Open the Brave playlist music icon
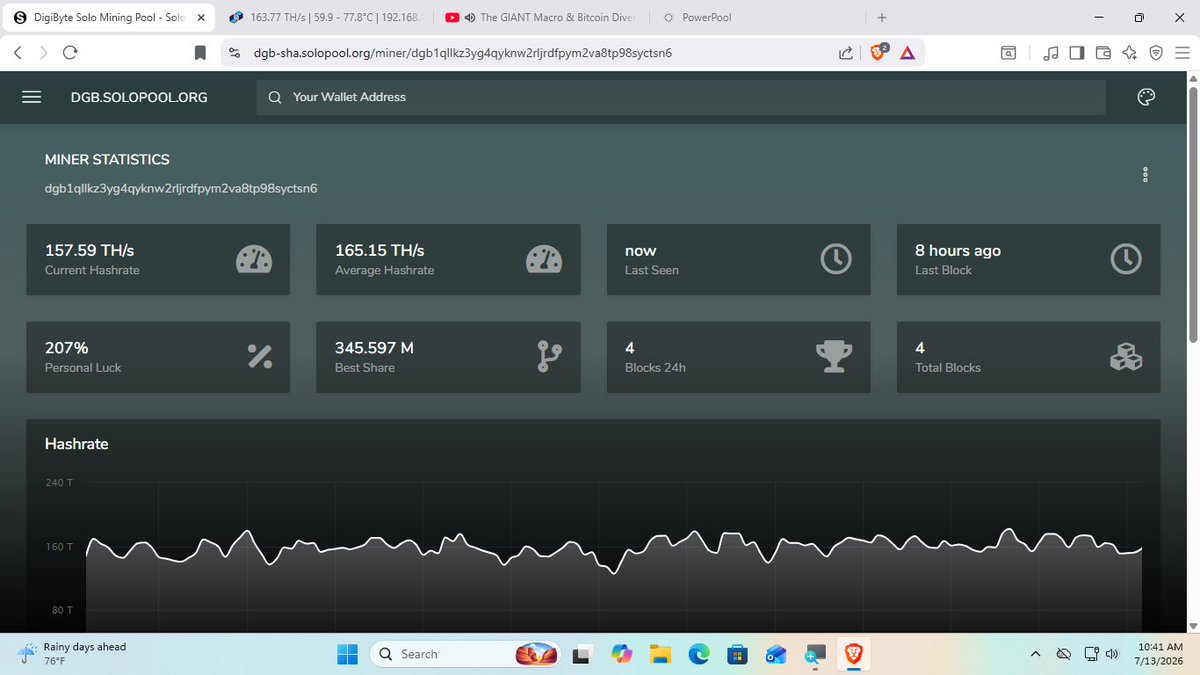This screenshot has height=675, width=1200. [1051, 53]
